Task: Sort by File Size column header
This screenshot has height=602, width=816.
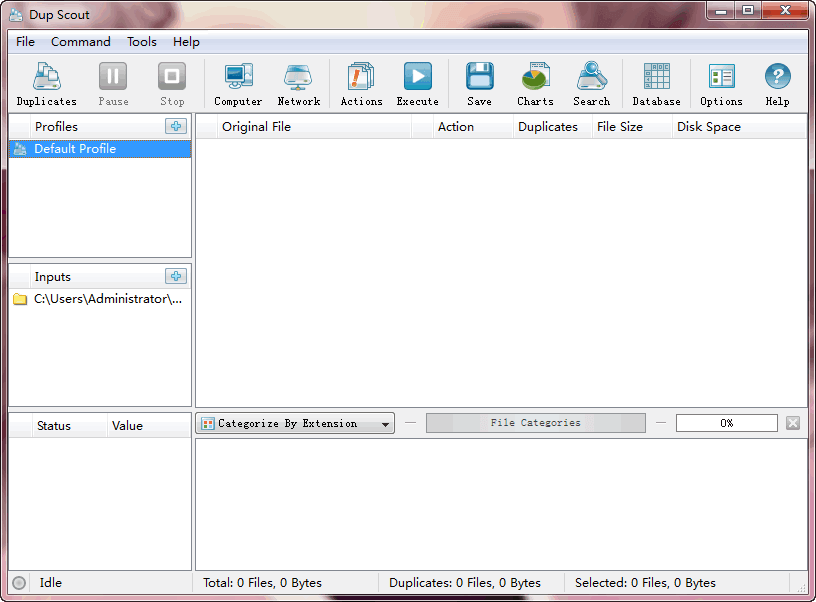Action: pos(632,126)
